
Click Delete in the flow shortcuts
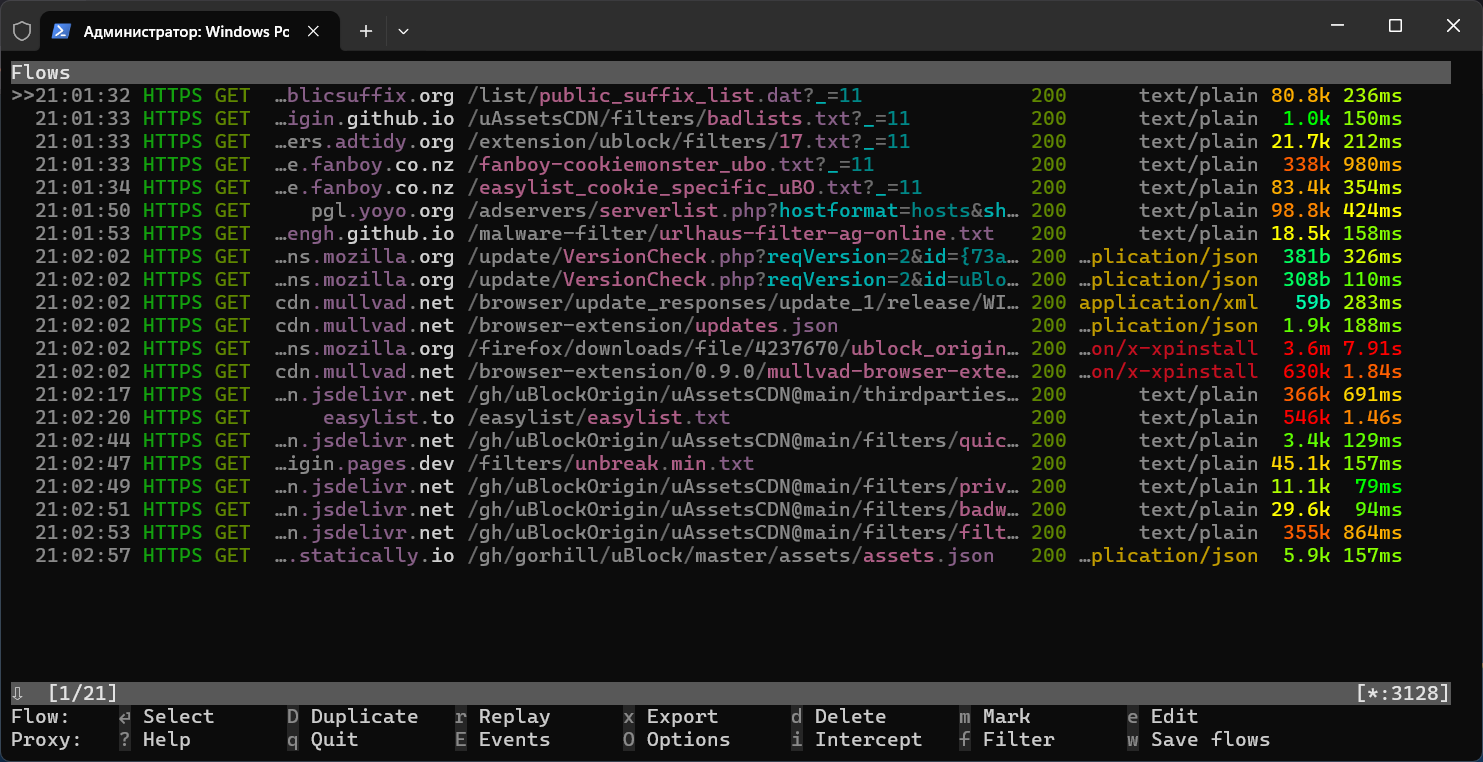[x=850, y=716]
